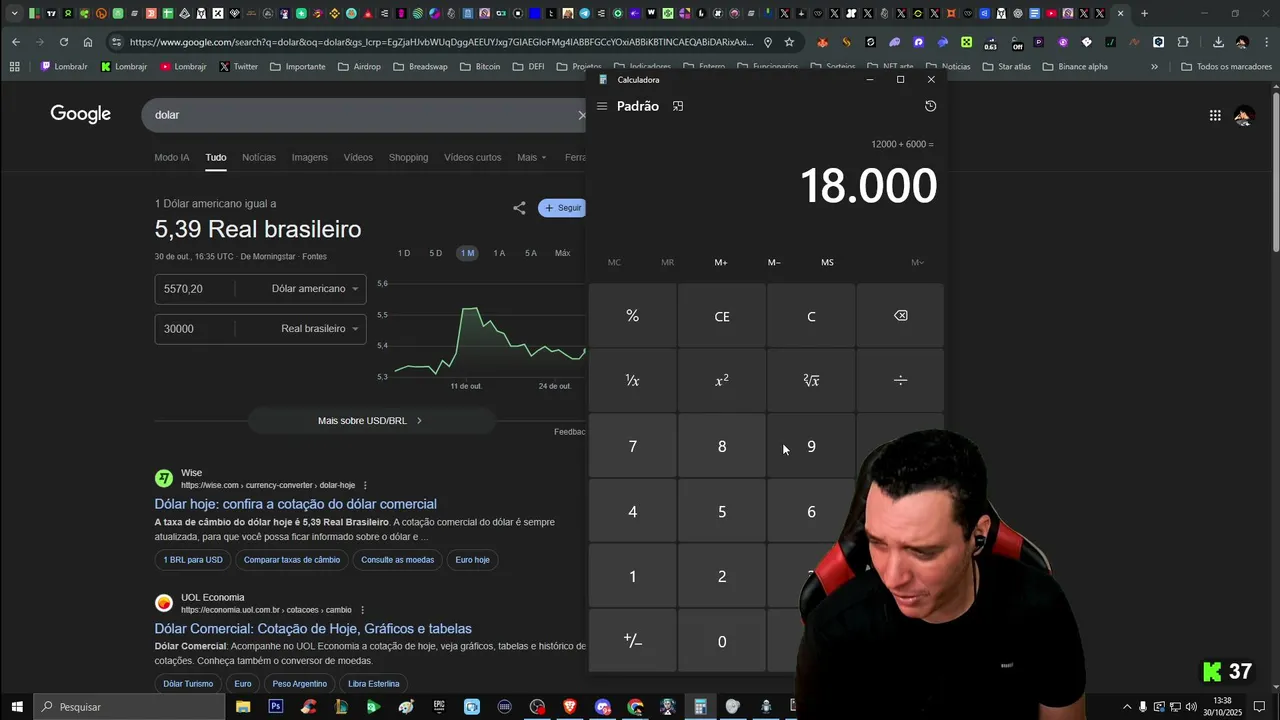Image resolution: width=1280 pixels, height=720 pixels.
Task: Go to the browser home page
Action: click(88, 42)
